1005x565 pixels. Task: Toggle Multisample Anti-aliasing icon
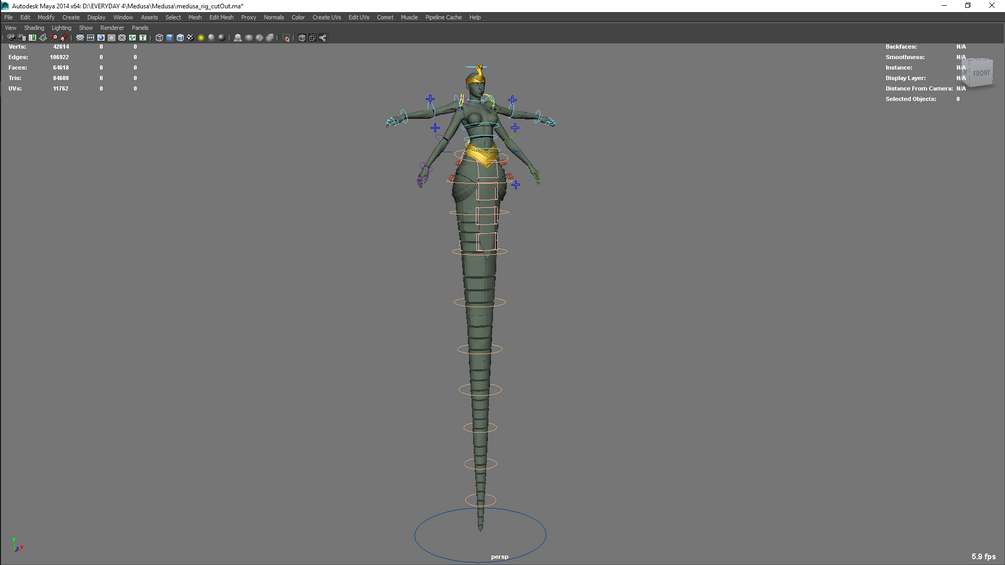[x=259, y=38]
